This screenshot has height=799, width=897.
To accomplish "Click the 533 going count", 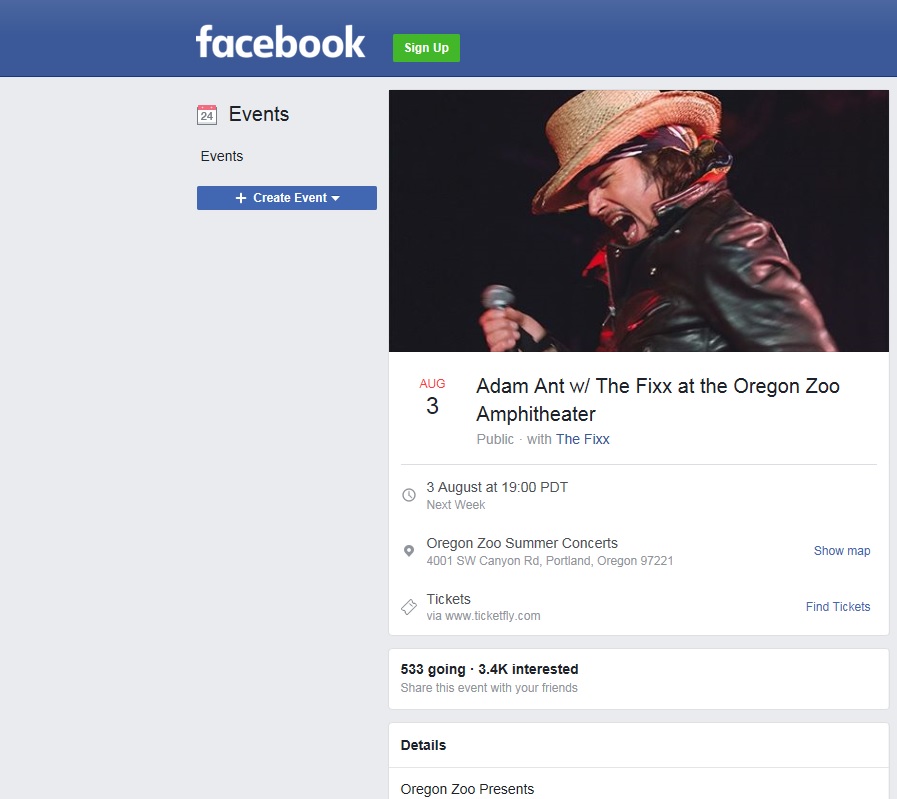I will (x=433, y=669).
